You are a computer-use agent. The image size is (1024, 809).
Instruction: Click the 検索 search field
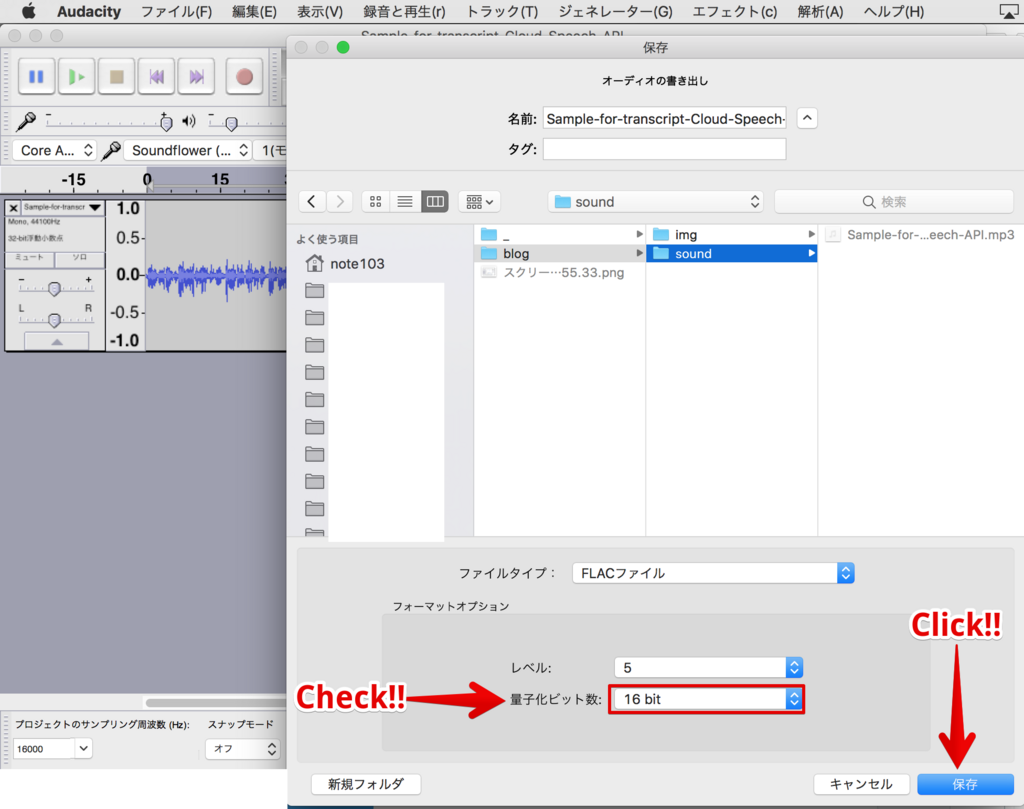(x=894, y=202)
